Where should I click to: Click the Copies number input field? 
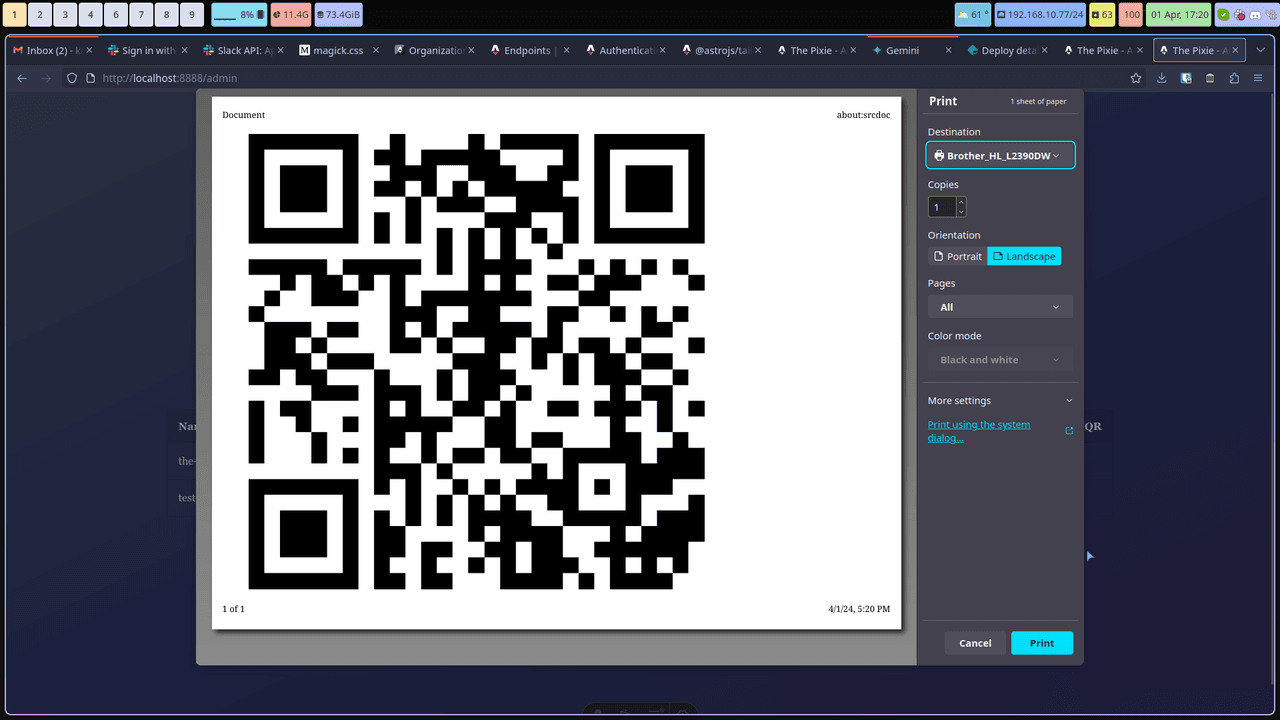(942, 207)
